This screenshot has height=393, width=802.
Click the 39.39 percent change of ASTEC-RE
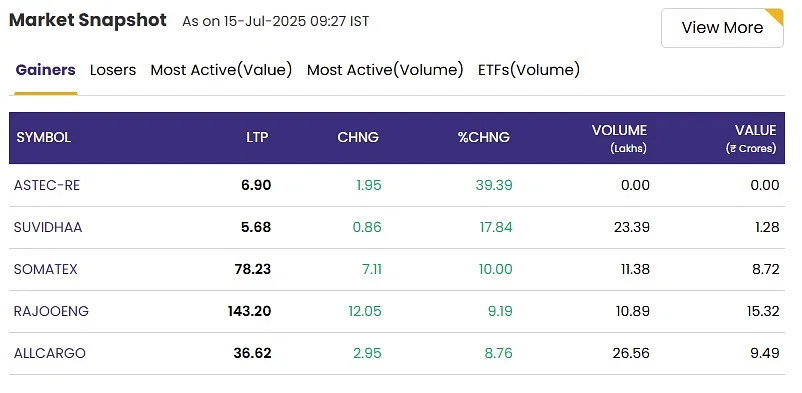click(x=494, y=185)
